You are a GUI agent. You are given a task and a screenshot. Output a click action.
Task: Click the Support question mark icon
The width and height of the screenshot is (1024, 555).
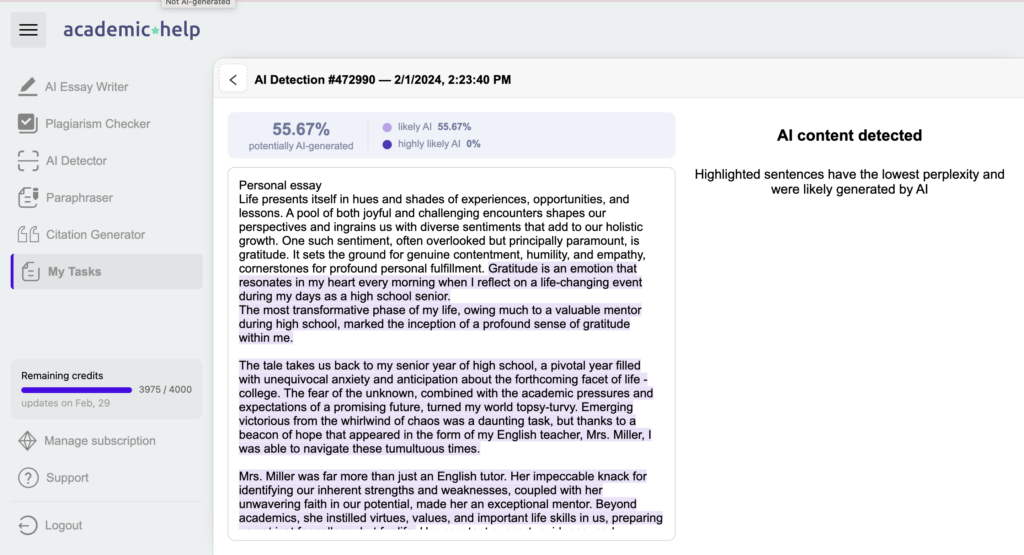[x=28, y=478]
